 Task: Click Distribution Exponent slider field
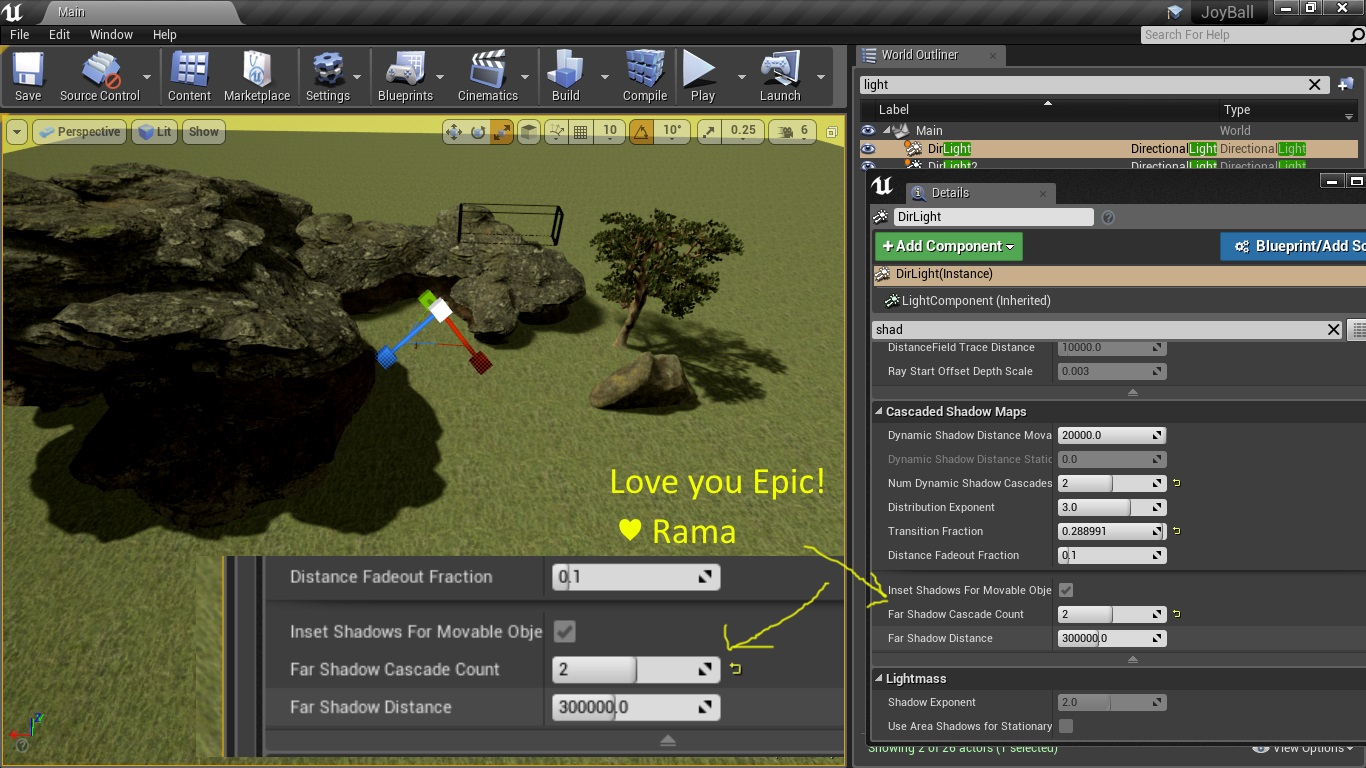pyautogui.click(x=1112, y=507)
